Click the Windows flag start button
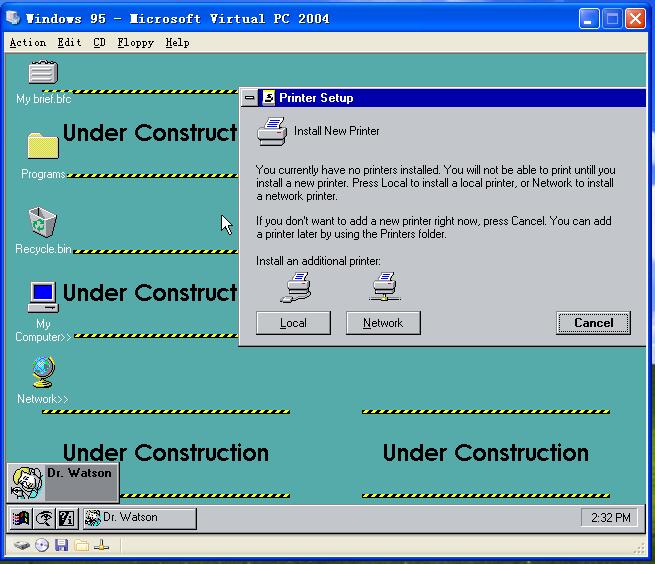 (x=20, y=518)
